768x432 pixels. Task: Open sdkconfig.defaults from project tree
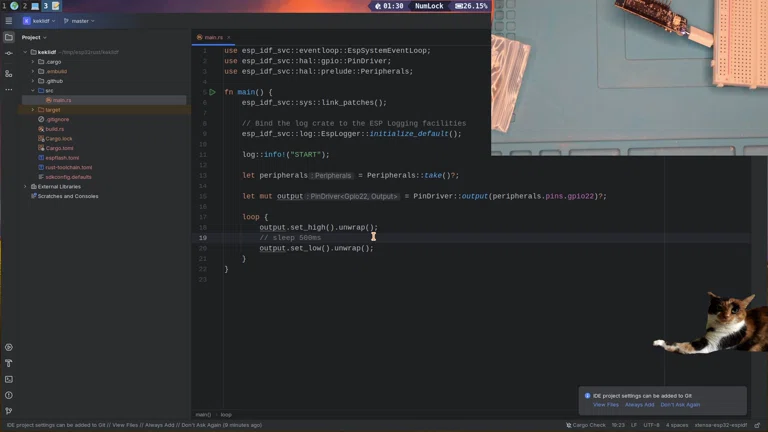(x=68, y=177)
